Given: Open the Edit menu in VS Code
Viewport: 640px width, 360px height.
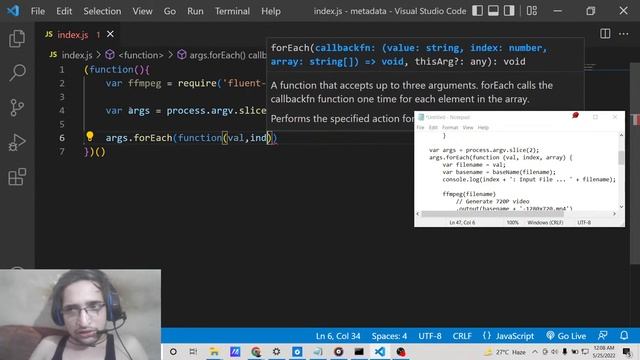Looking at the screenshot, I should pos(64,11).
